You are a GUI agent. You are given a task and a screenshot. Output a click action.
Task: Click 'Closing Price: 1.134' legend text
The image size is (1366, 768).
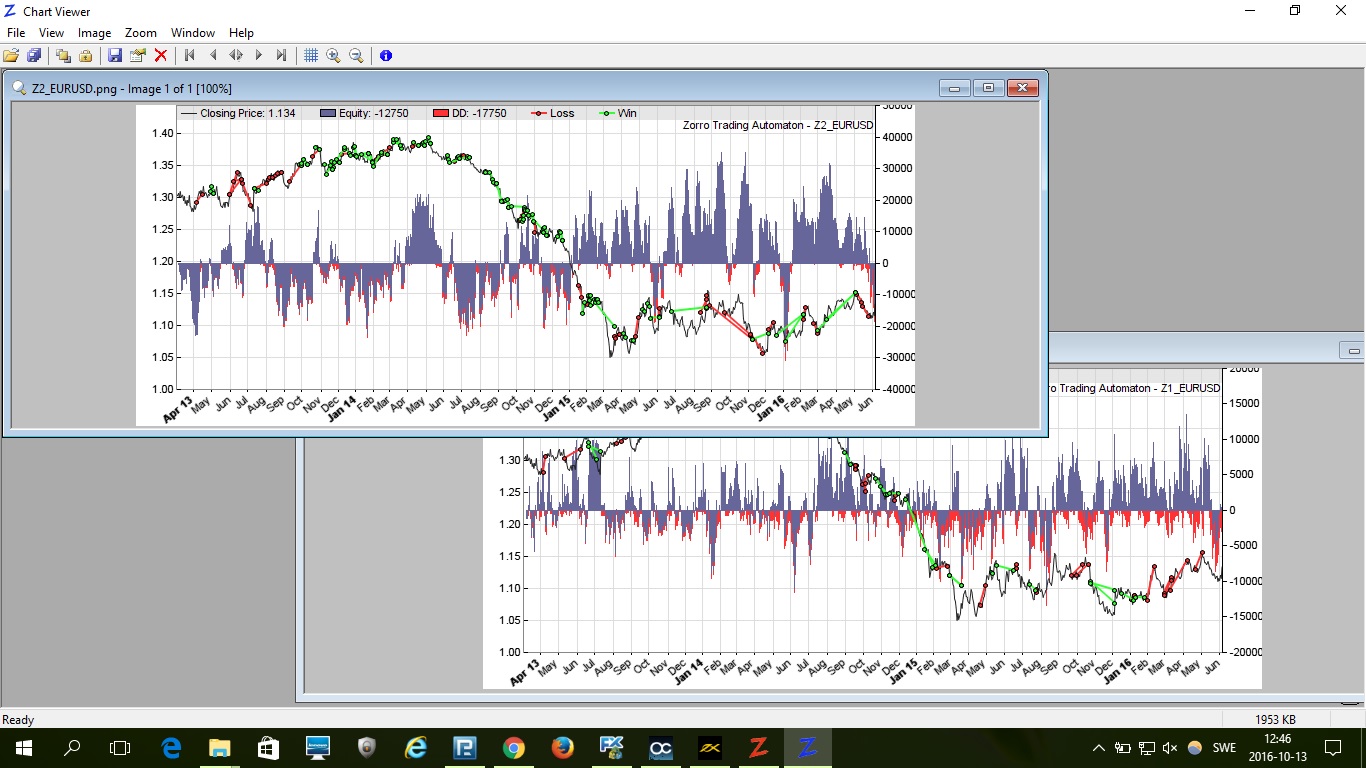[x=247, y=113]
